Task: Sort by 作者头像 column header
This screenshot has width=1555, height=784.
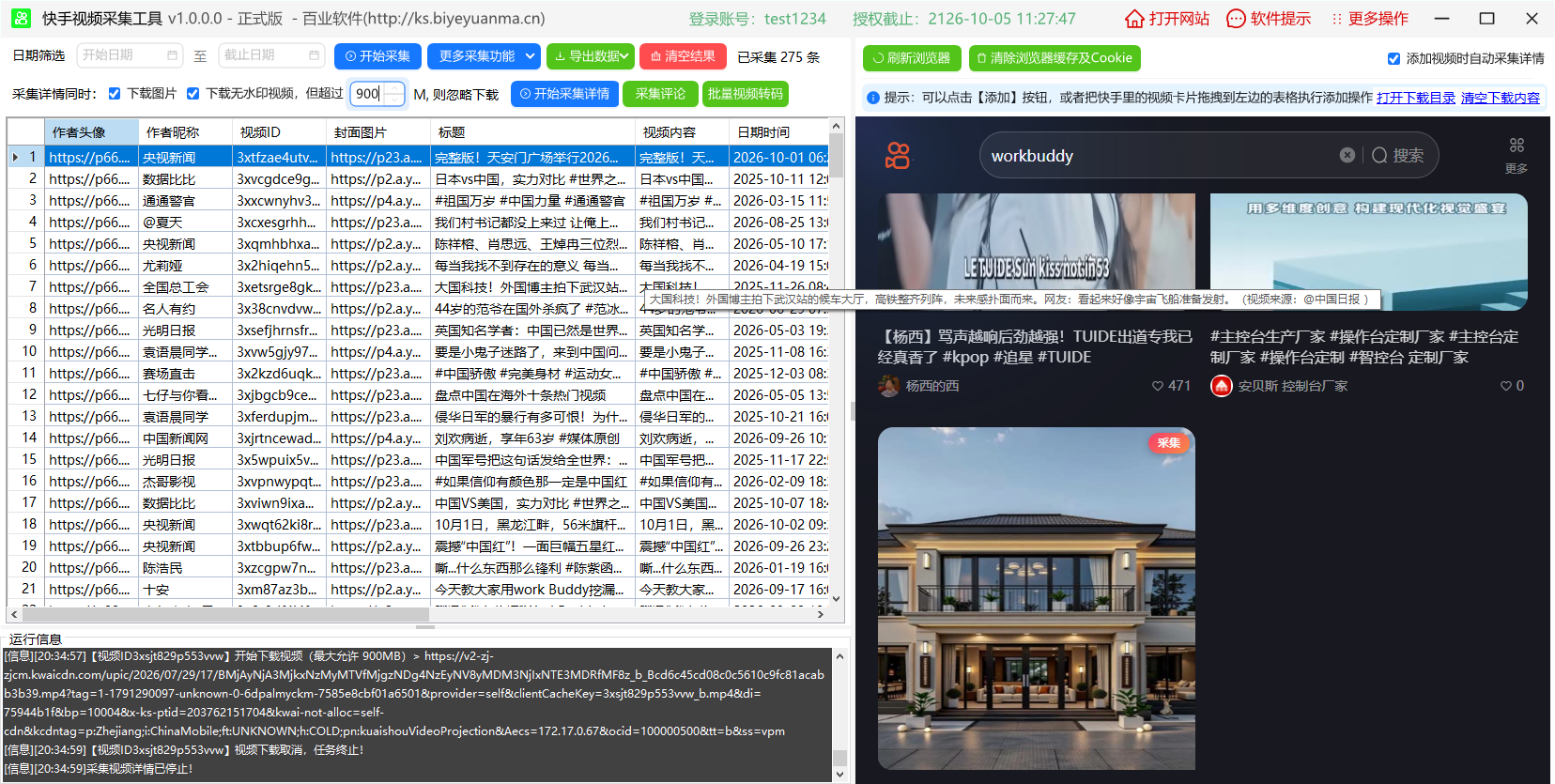Action: point(92,132)
